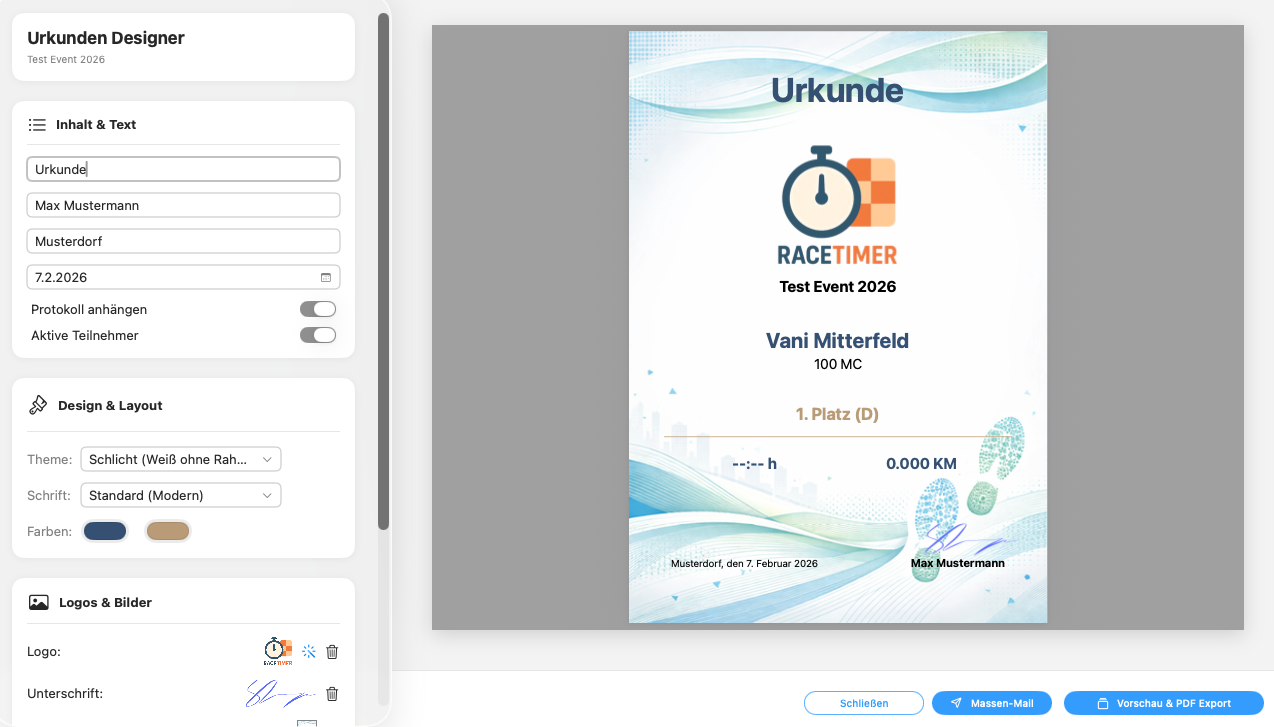Click the Urkunden Designer panel title
This screenshot has width=1274, height=727.
pyautogui.click(x=106, y=38)
